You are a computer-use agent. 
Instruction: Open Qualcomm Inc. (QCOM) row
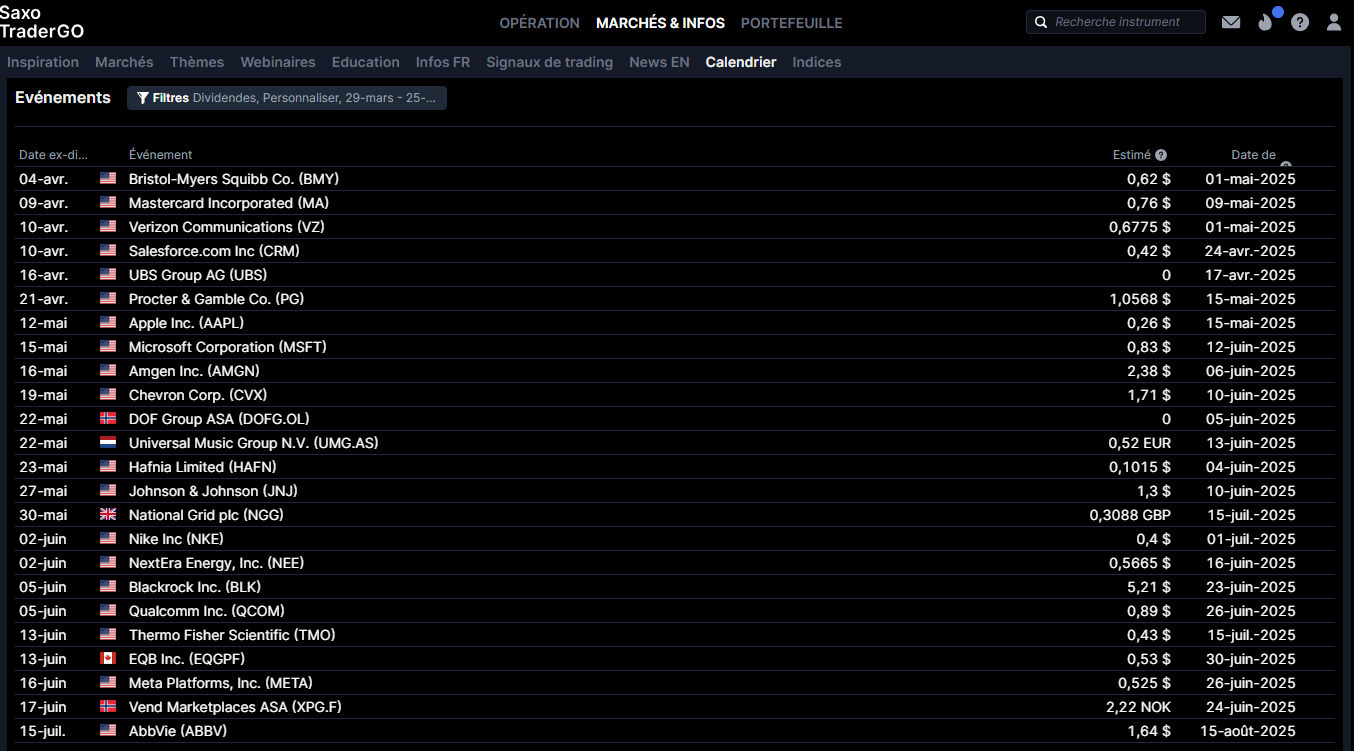675,611
